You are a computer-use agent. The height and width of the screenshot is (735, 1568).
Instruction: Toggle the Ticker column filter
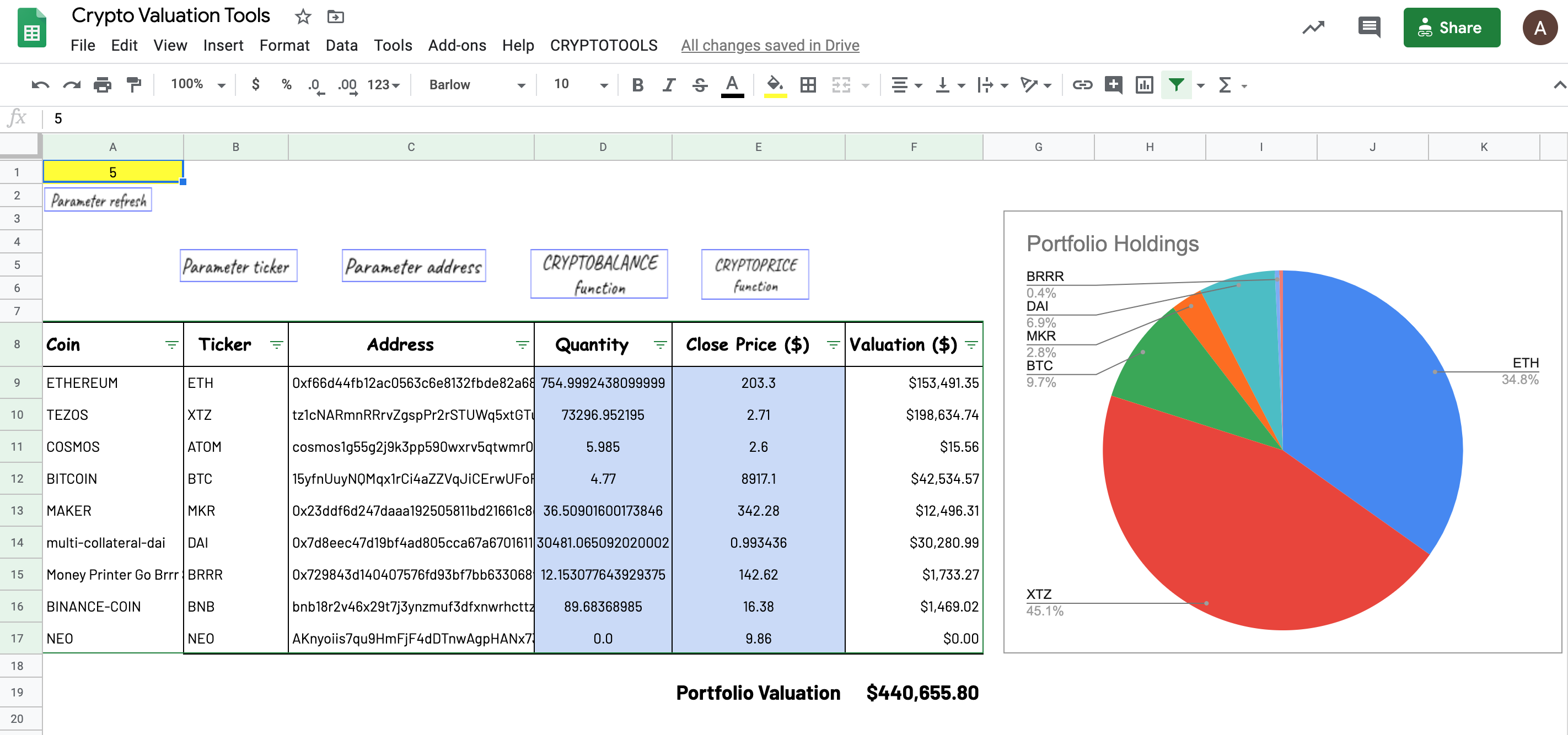(276, 345)
